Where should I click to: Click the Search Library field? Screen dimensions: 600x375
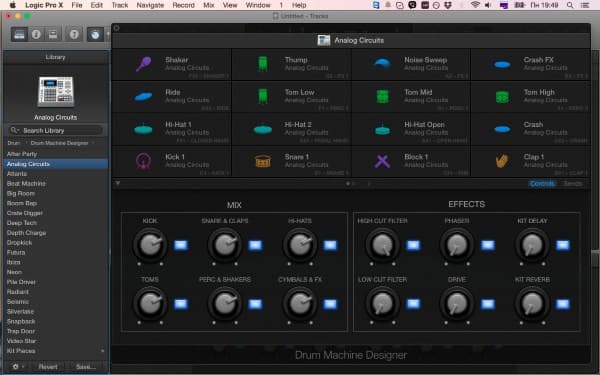click(x=56, y=130)
